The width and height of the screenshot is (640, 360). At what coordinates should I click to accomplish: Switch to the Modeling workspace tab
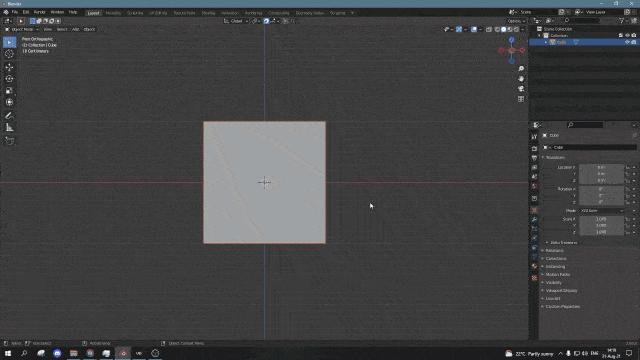tap(113, 13)
